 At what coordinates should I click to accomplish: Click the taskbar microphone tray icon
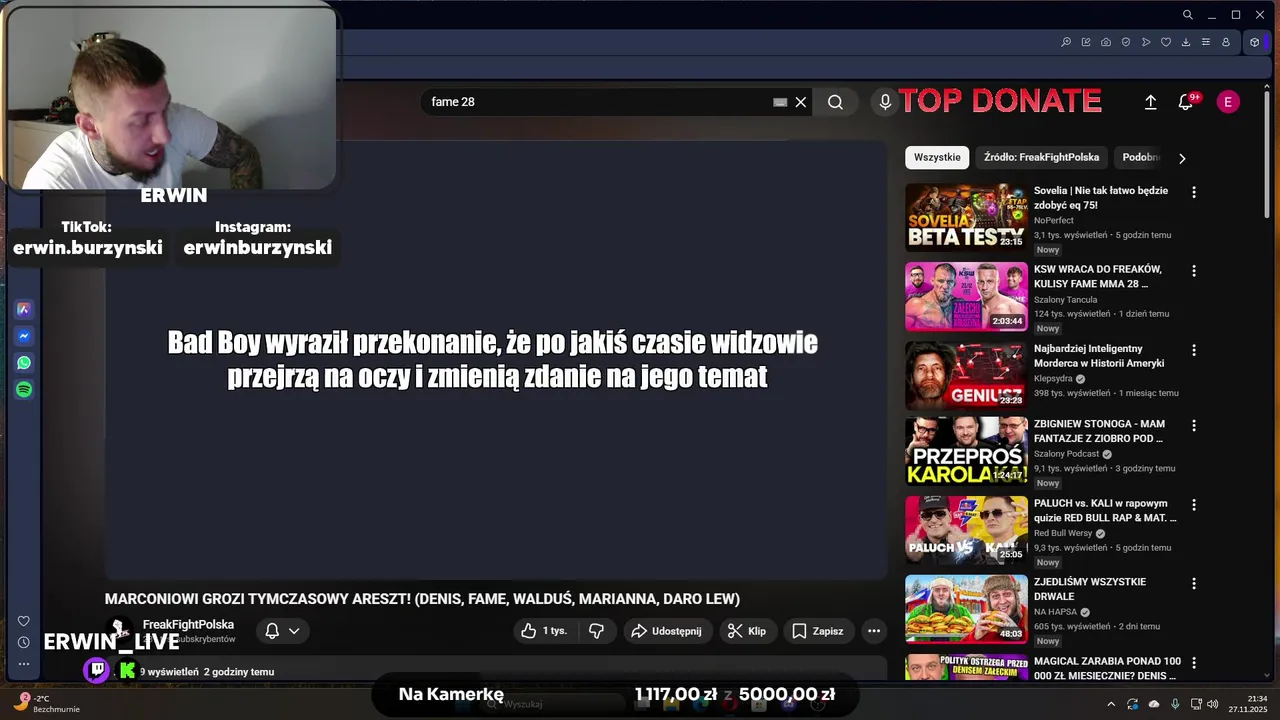coord(1175,704)
